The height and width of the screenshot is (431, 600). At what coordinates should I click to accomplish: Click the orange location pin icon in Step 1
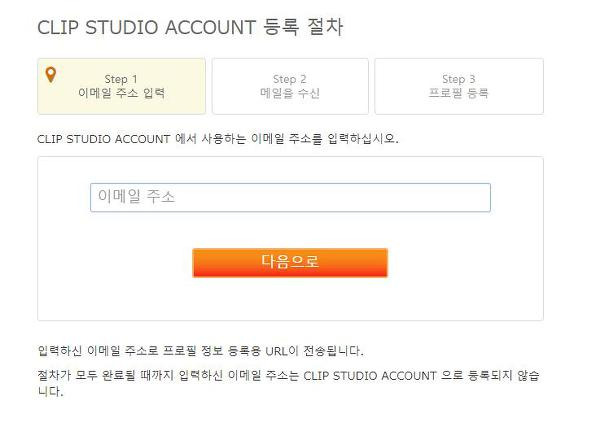tap(51, 75)
